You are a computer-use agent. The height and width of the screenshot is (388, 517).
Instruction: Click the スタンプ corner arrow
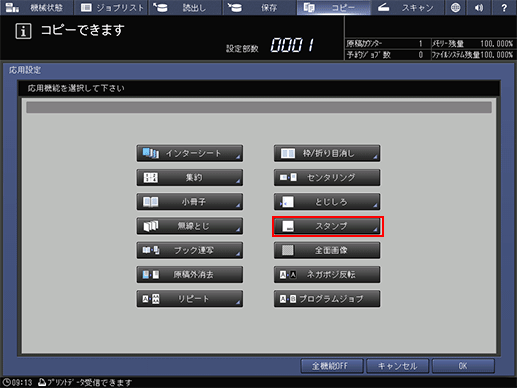coord(375,229)
